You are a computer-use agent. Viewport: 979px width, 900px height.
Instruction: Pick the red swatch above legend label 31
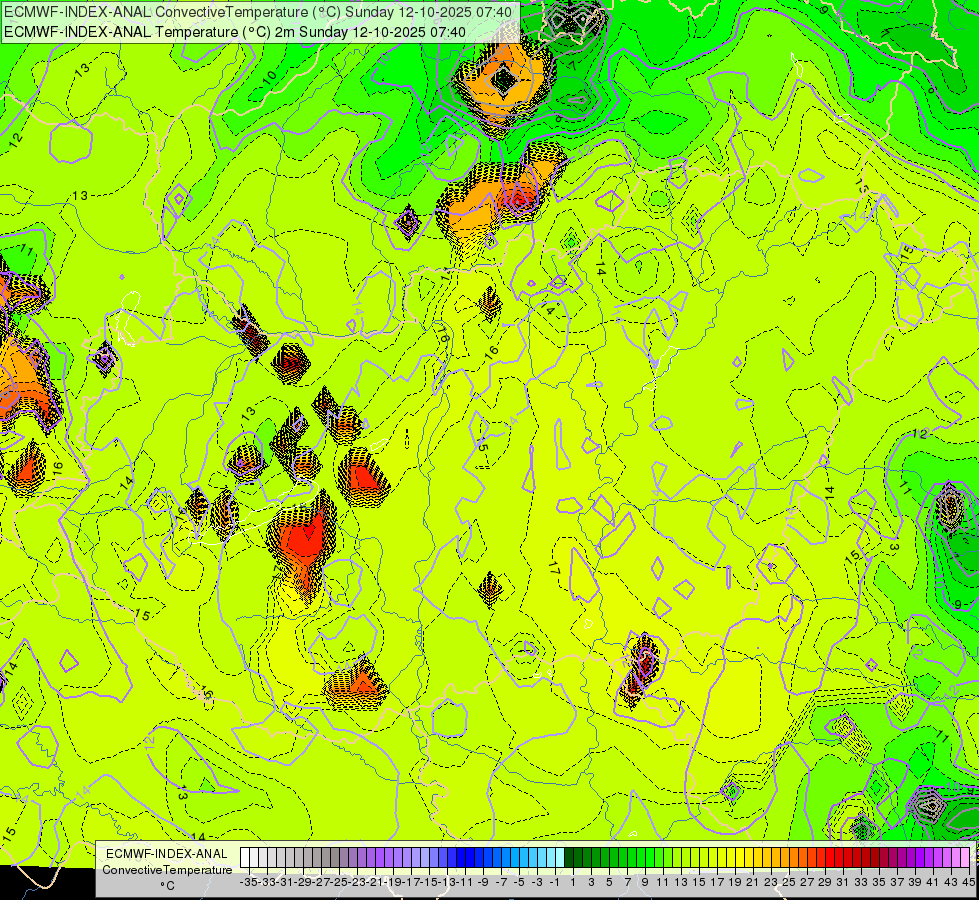coord(839,858)
